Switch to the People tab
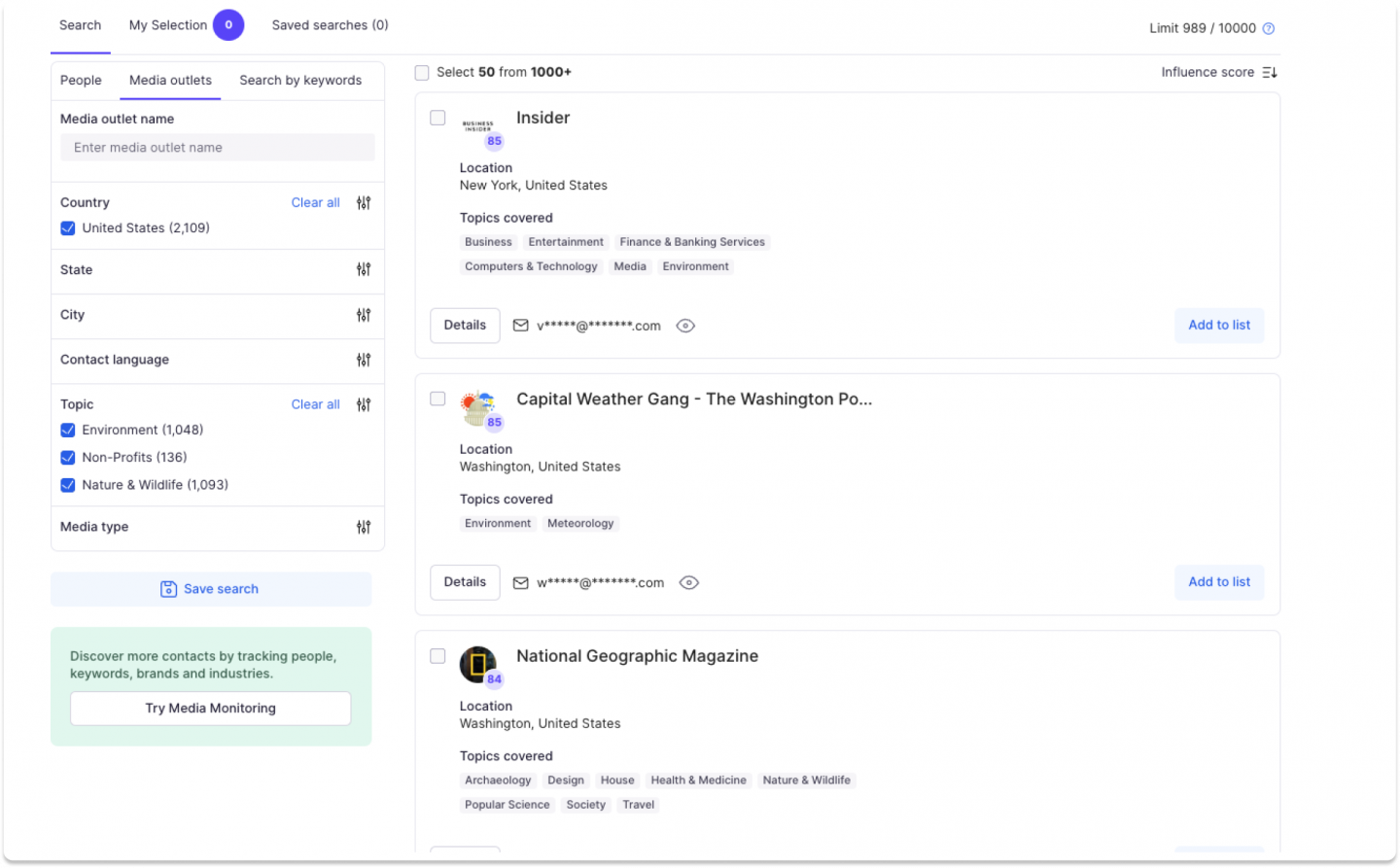Image resolution: width=1400 pixels, height=868 pixels. [x=81, y=81]
